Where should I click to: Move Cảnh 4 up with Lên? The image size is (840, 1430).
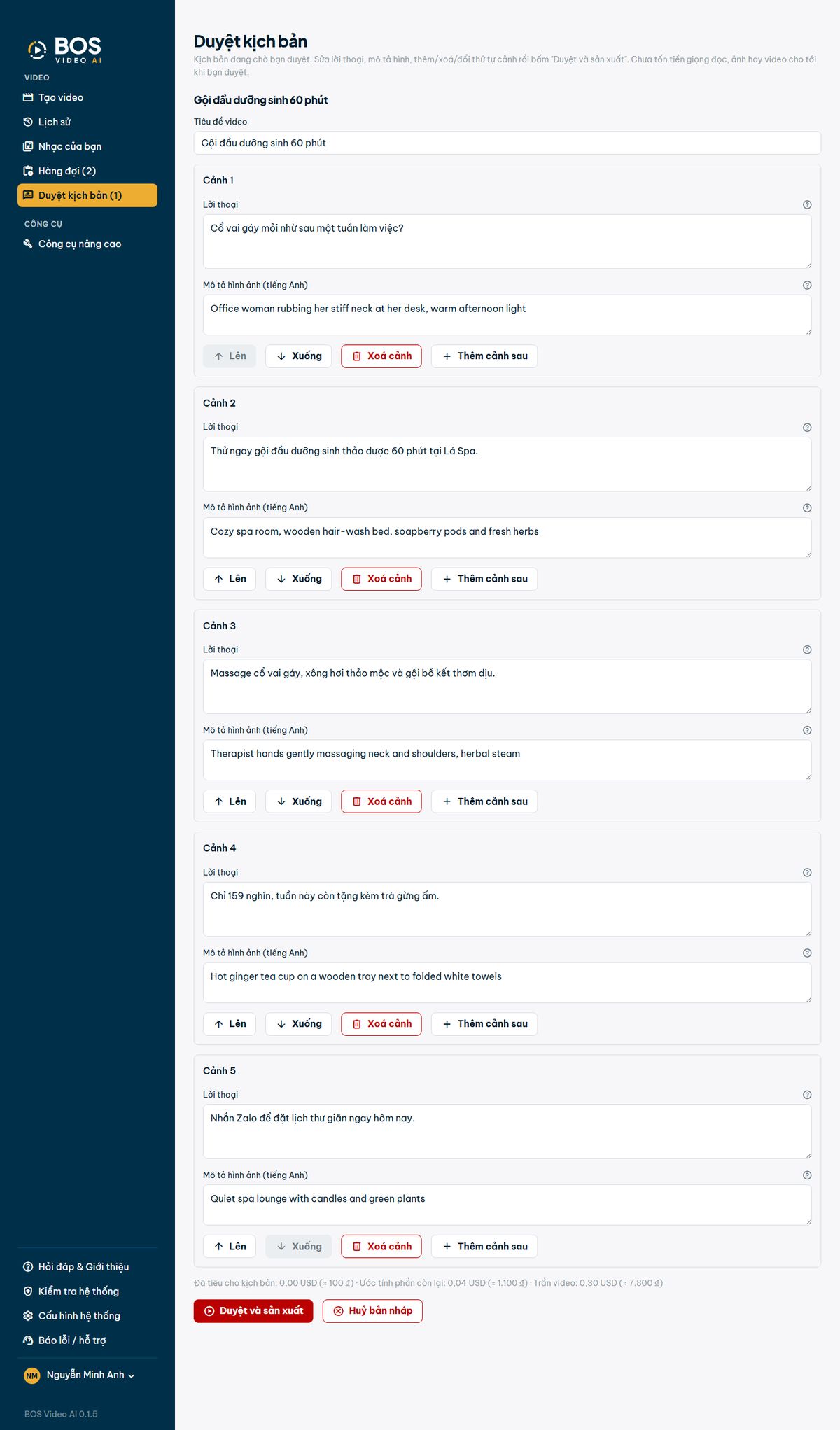(x=230, y=1024)
